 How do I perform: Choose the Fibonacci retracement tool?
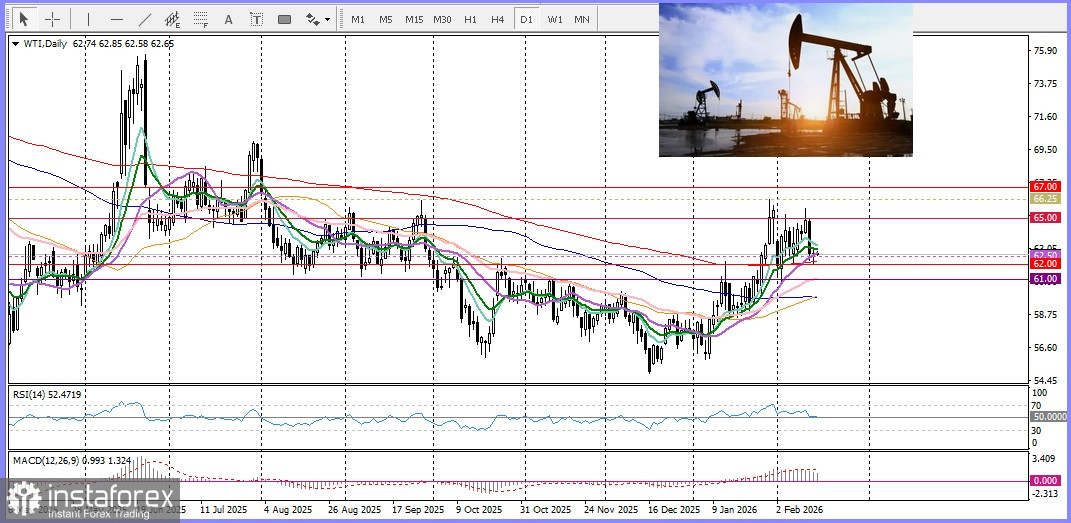point(201,19)
